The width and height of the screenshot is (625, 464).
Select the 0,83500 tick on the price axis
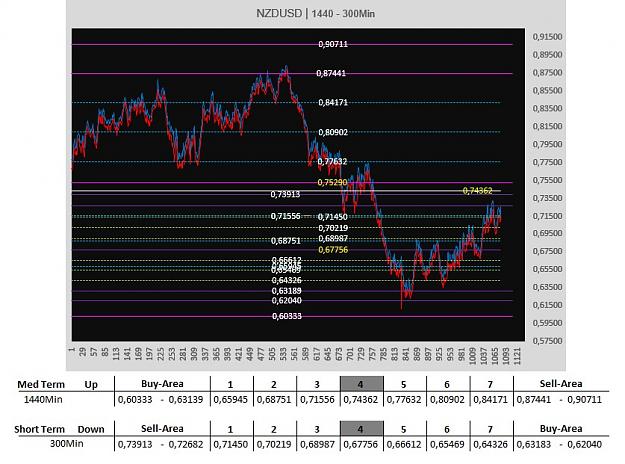(x=547, y=108)
